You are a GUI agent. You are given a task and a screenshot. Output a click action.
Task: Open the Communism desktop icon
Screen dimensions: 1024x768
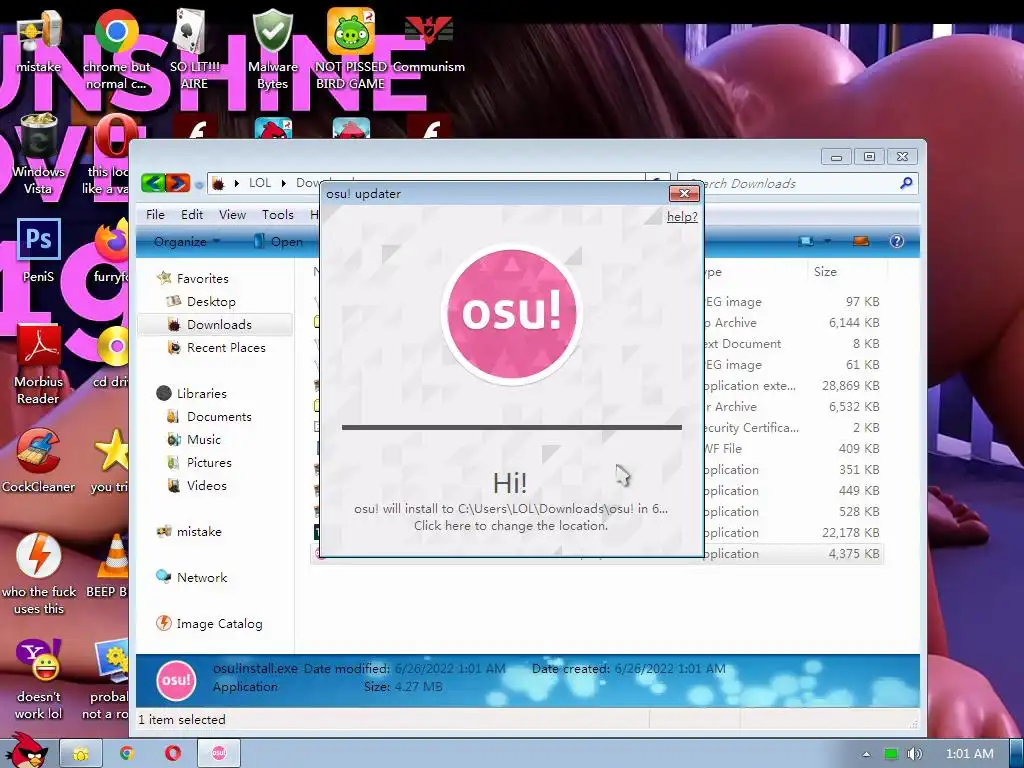(428, 42)
